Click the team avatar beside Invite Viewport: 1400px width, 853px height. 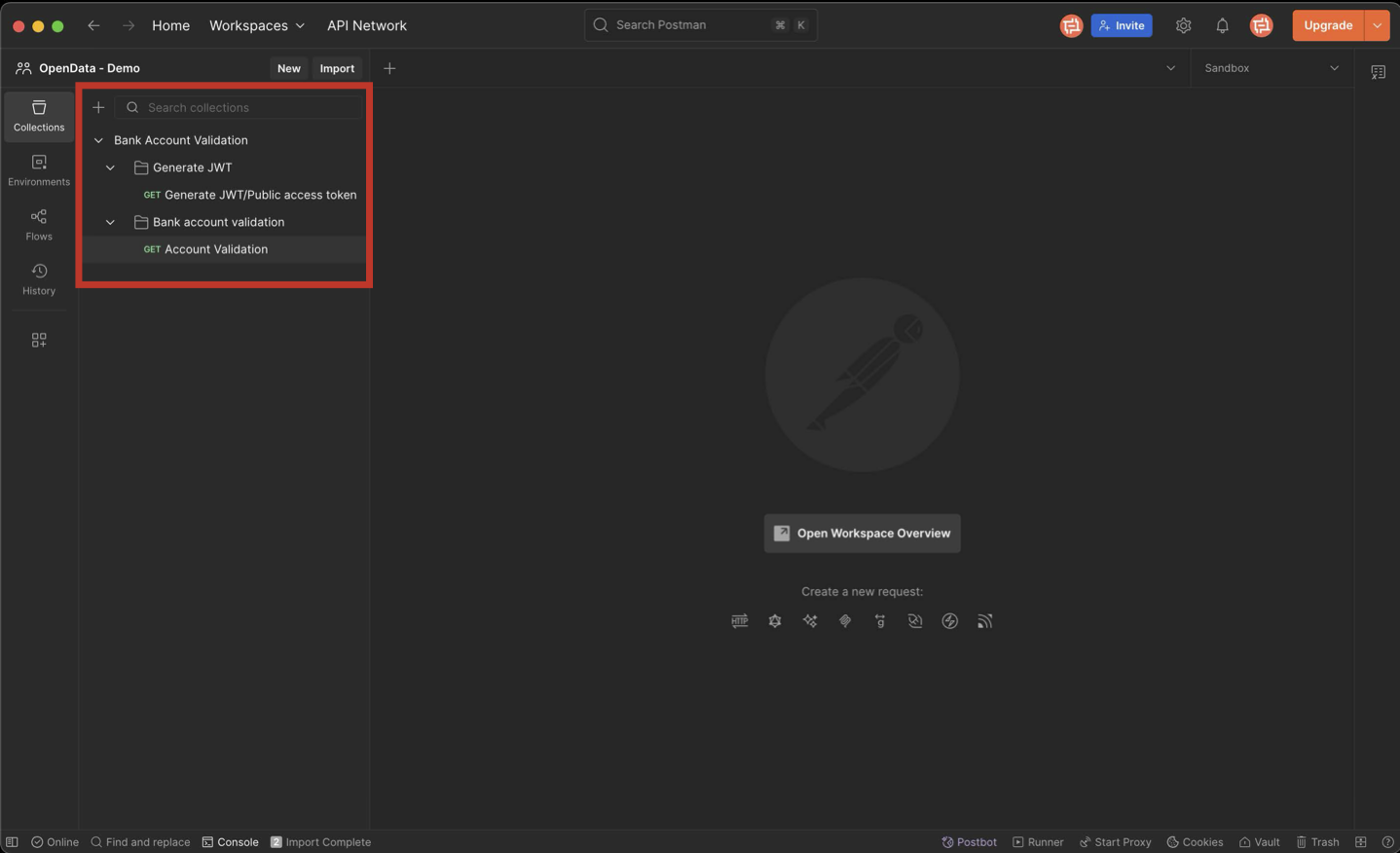(x=1071, y=25)
